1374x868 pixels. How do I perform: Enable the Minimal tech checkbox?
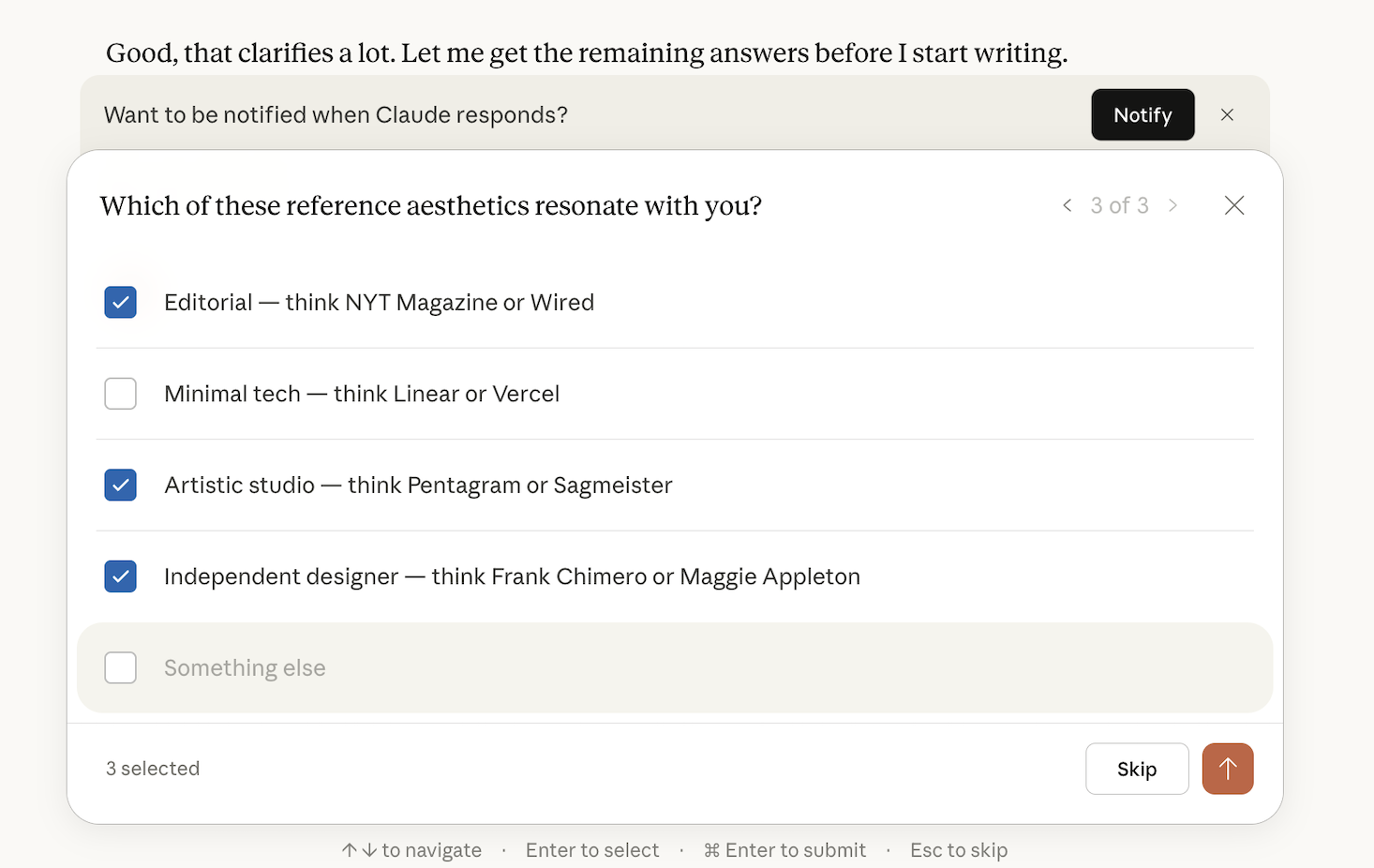coord(121,394)
